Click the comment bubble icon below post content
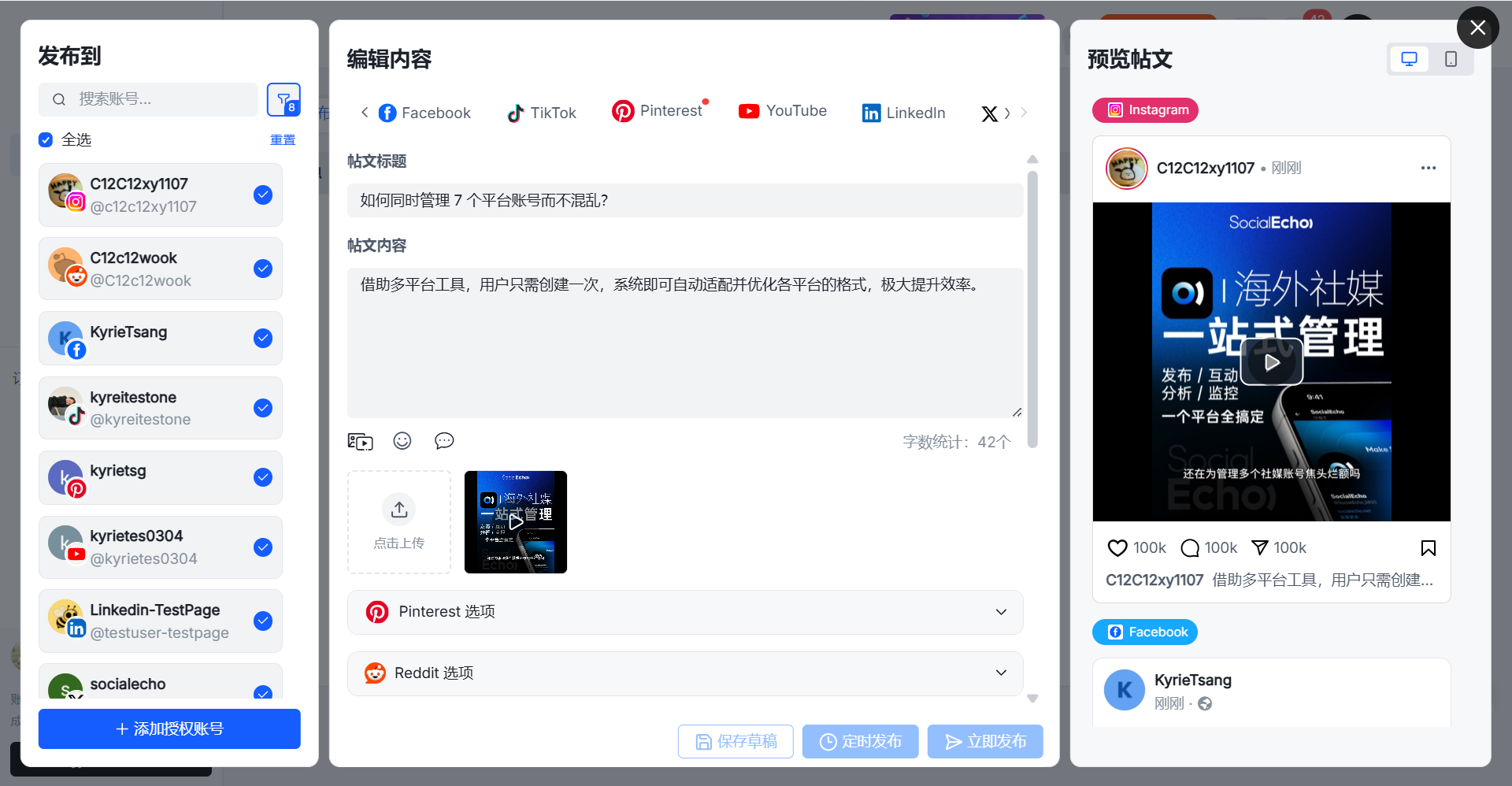The width and height of the screenshot is (1512, 786). (x=444, y=441)
